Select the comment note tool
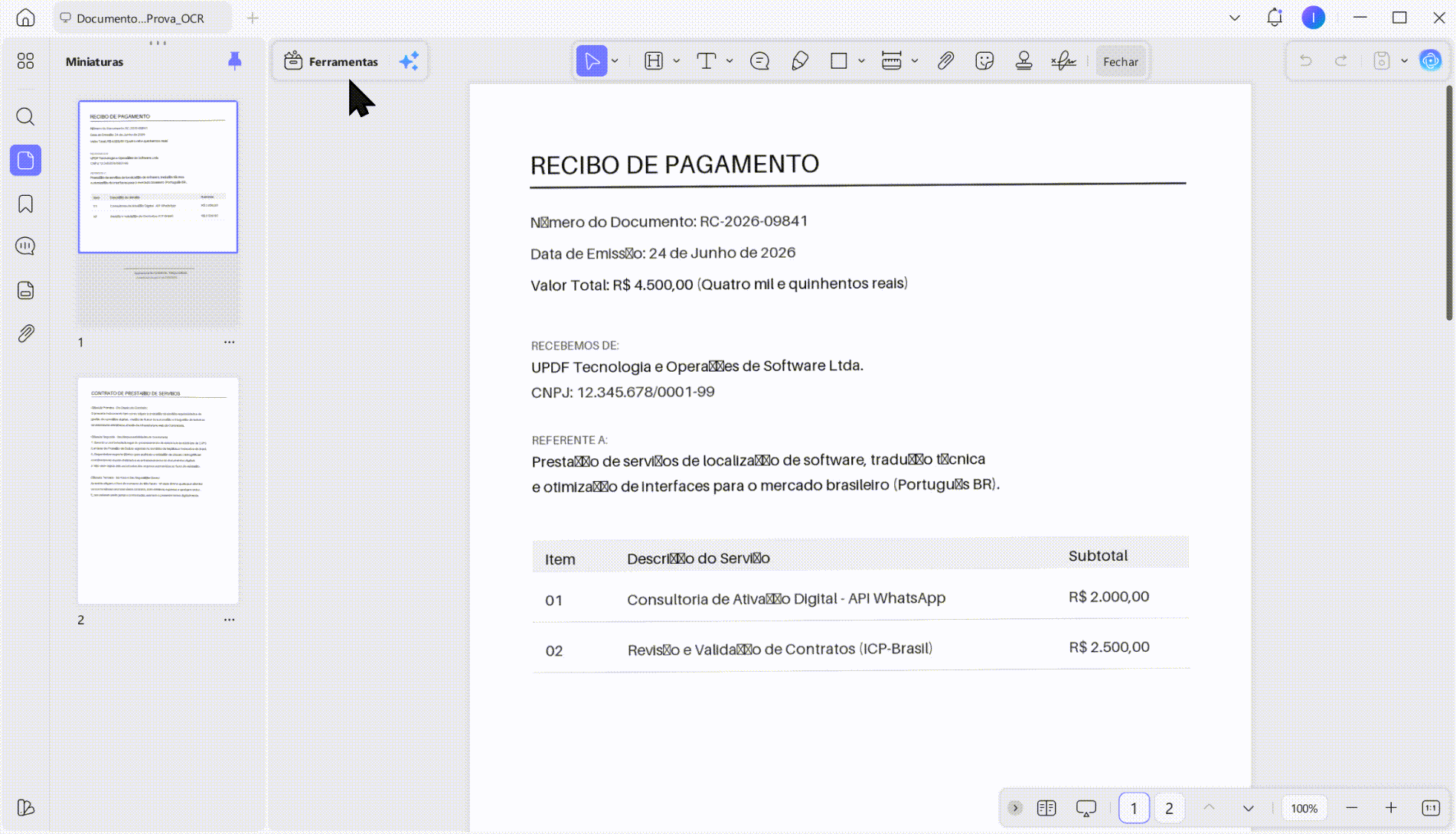 click(x=759, y=61)
